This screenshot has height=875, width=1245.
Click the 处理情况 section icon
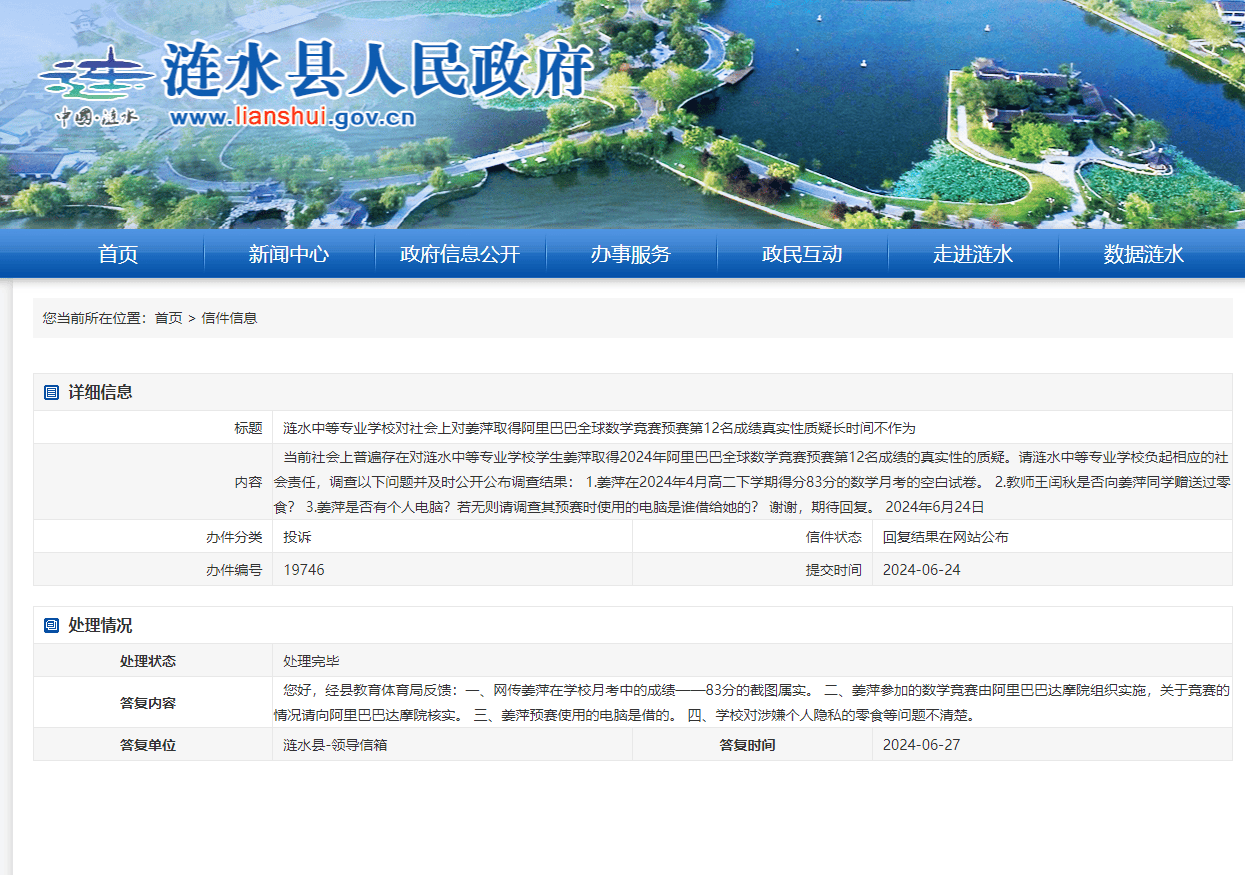coord(51,626)
